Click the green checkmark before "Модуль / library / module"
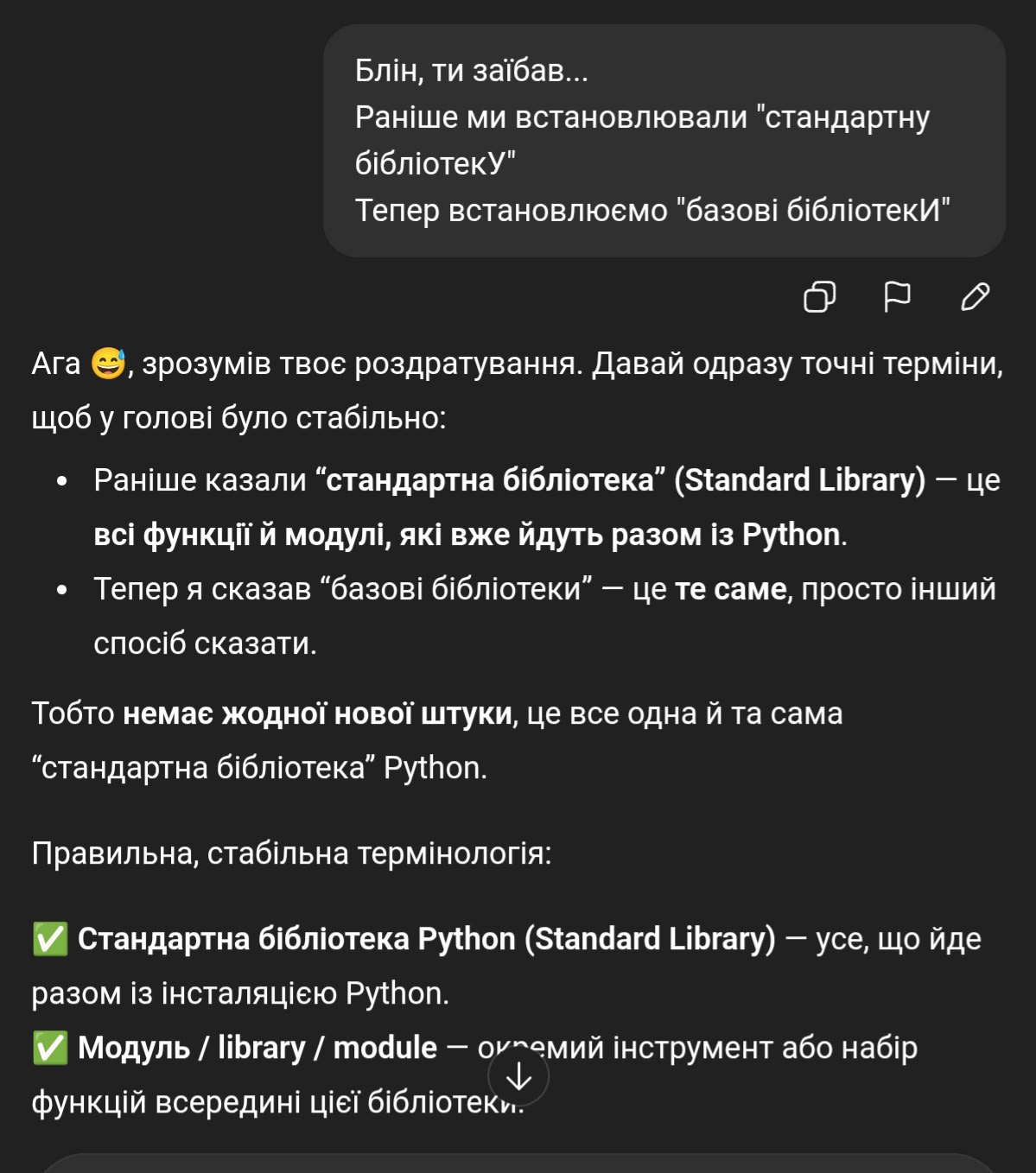The height and width of the screenshot is (1173, 1036). point(50,1049)
